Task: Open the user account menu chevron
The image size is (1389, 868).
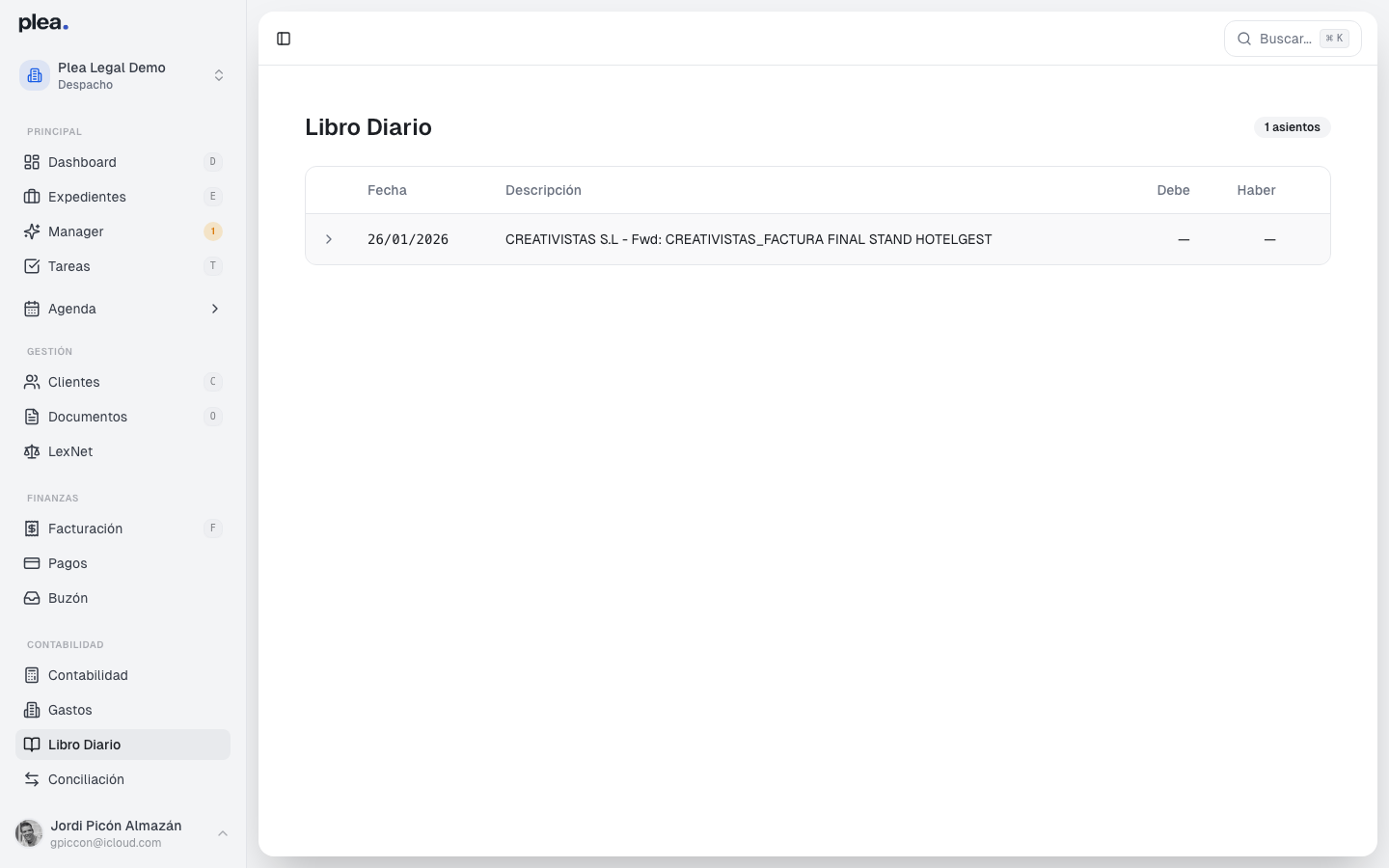Action: coord(223,833)
